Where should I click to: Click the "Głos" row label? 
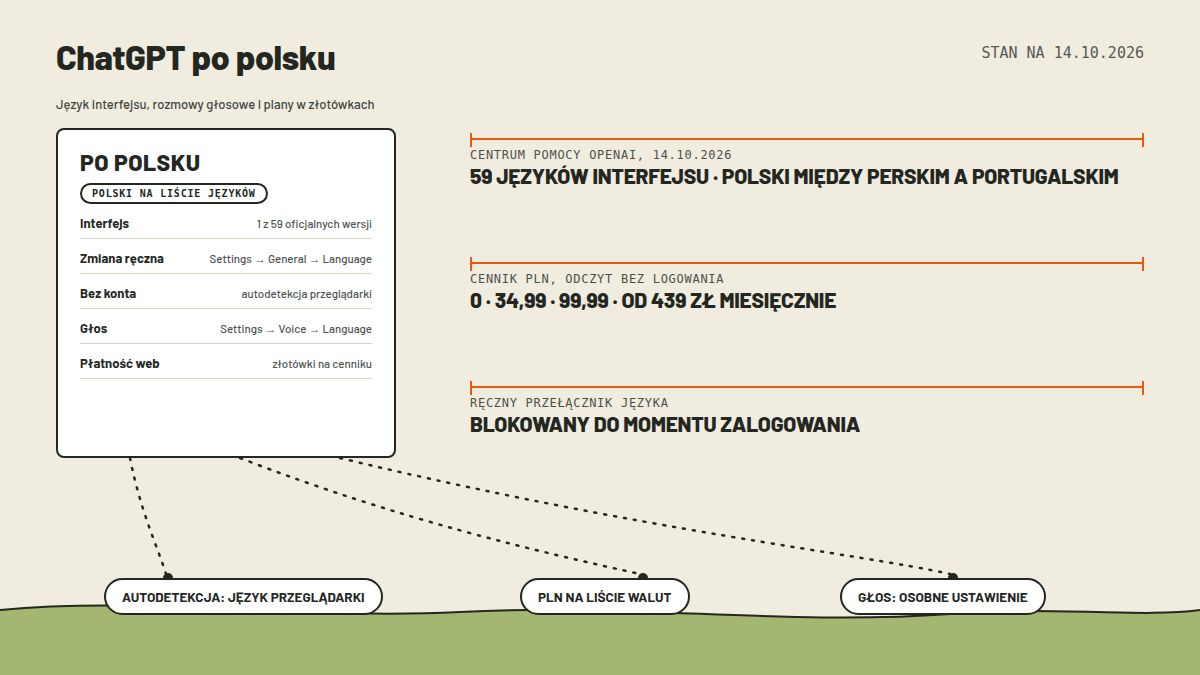click(x=94, y=329)
